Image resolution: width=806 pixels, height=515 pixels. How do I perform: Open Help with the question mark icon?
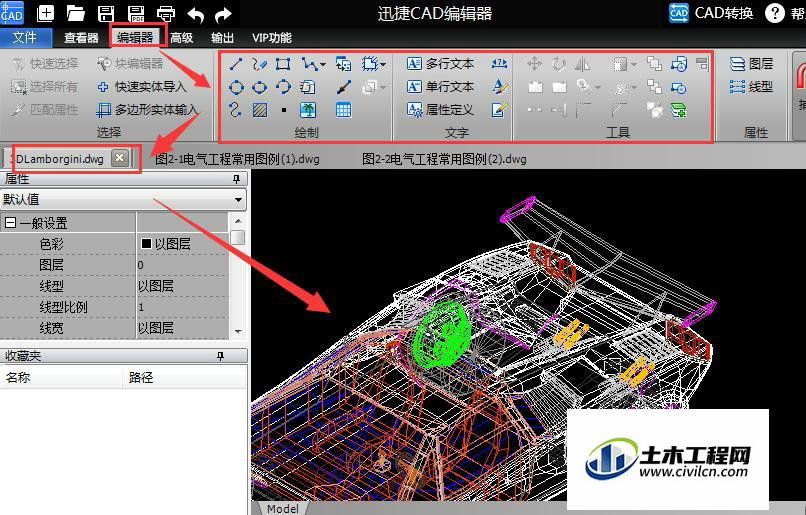click(775, 13)
